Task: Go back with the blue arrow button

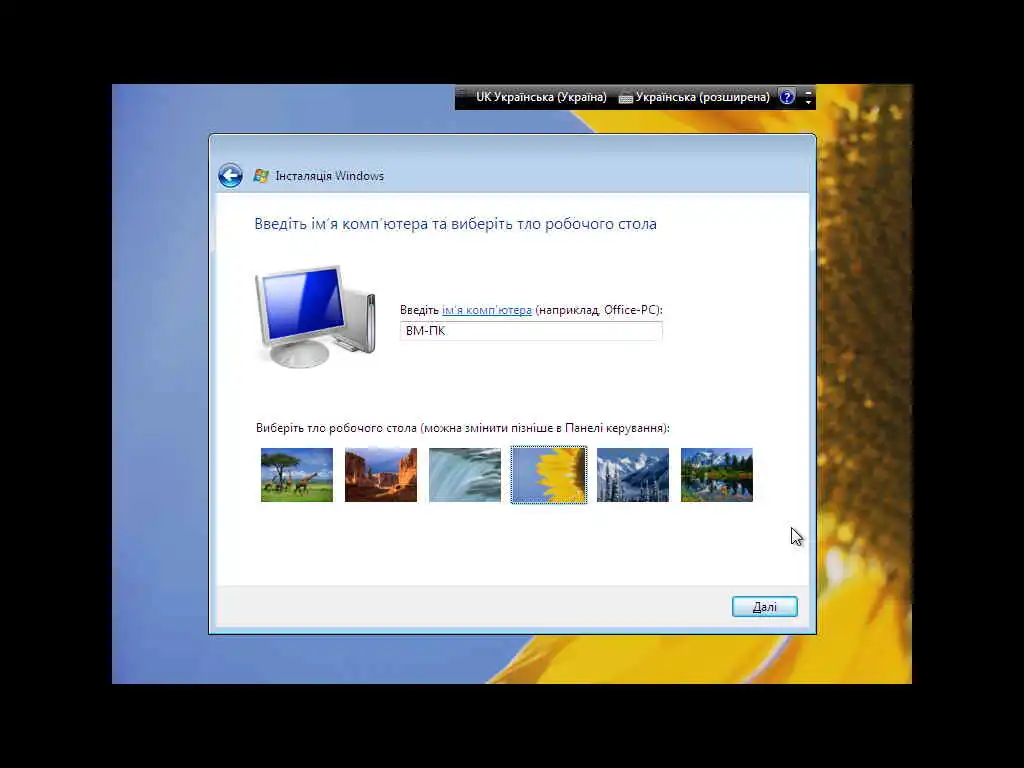Action: pos(231,176)
